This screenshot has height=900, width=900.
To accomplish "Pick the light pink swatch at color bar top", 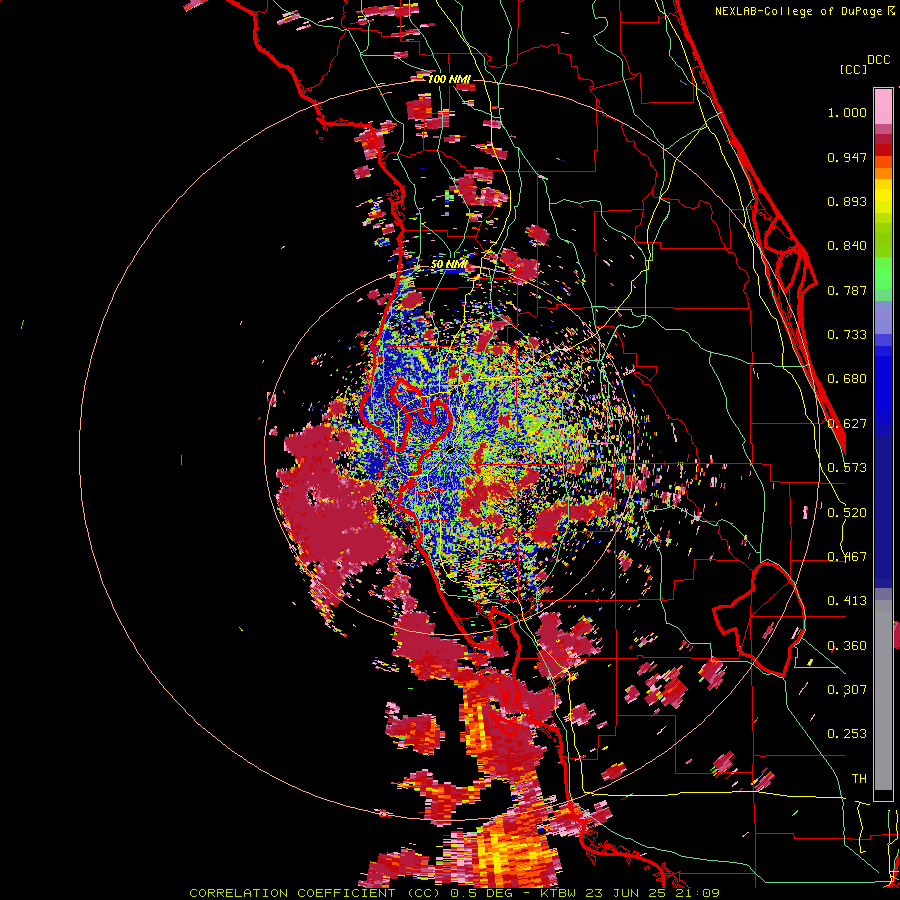I will click(x=883, y=106).
